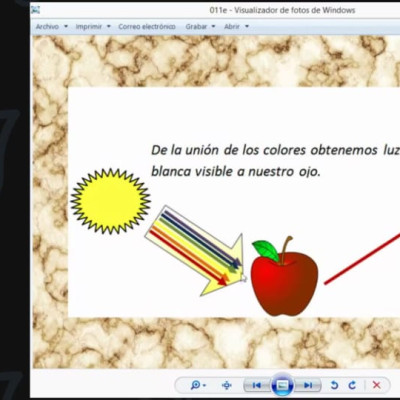Expand the zoom magnifier dropdown arrow

pyautogui.click(x=204, y=386)
